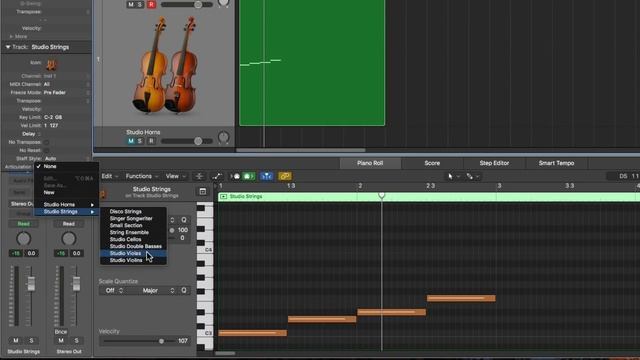Image resolution: width=640 pixels, height=360 pixels.
Task: Unmute the Studio Horns track
Action: click(131, 141)
